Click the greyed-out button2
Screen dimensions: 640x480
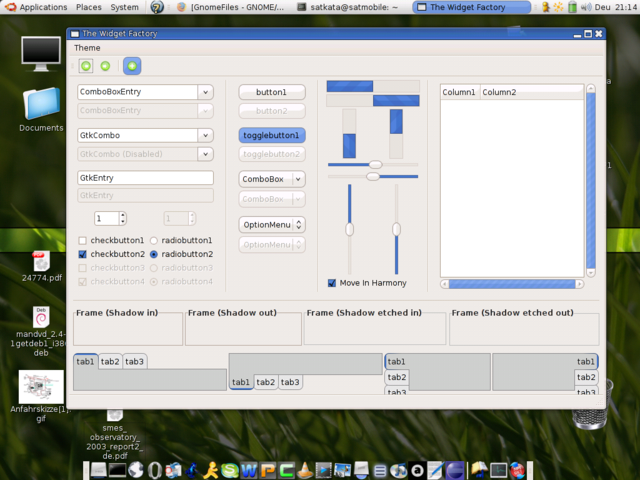coord(272,111)
